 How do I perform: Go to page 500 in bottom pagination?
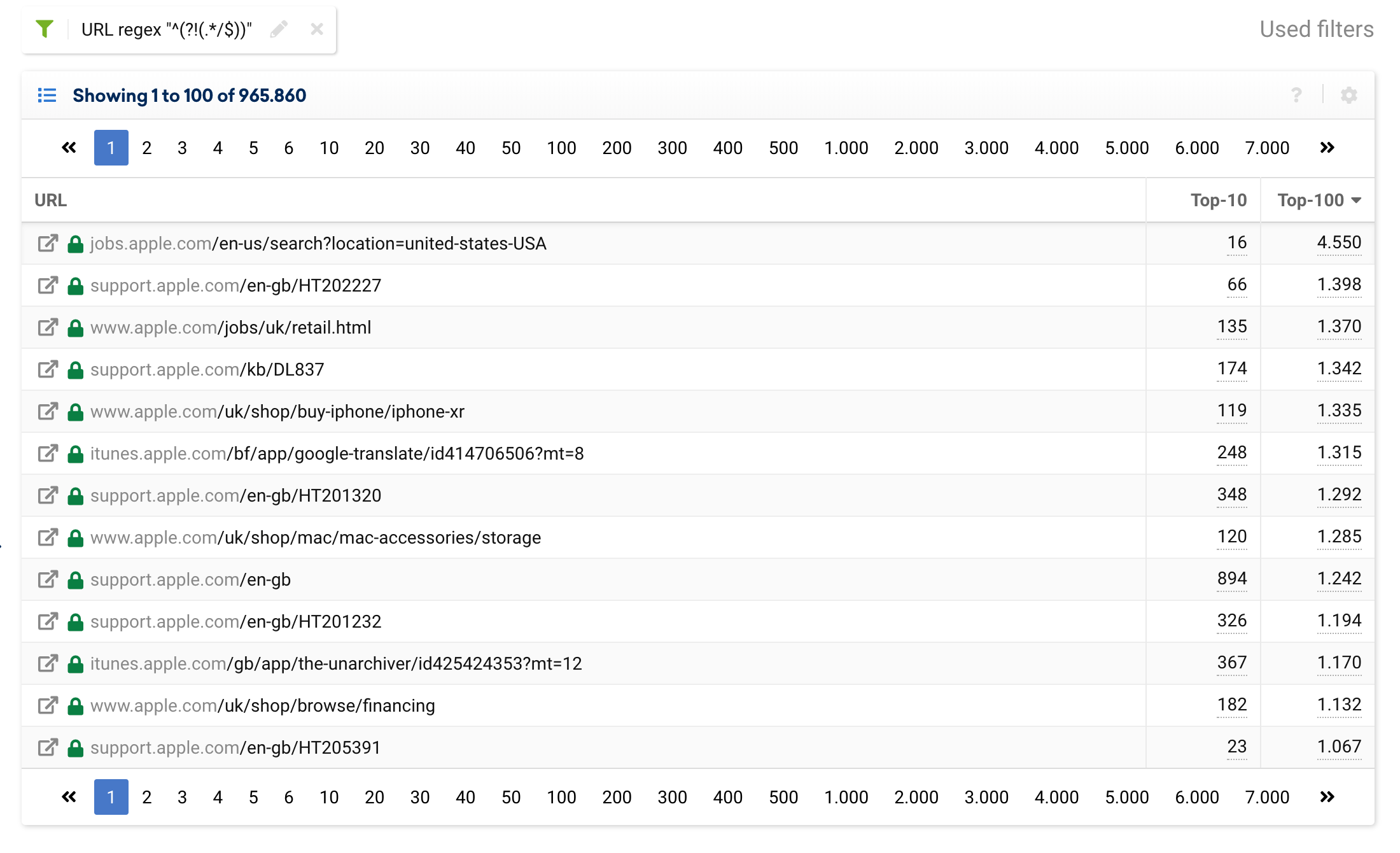coord(783,797)
